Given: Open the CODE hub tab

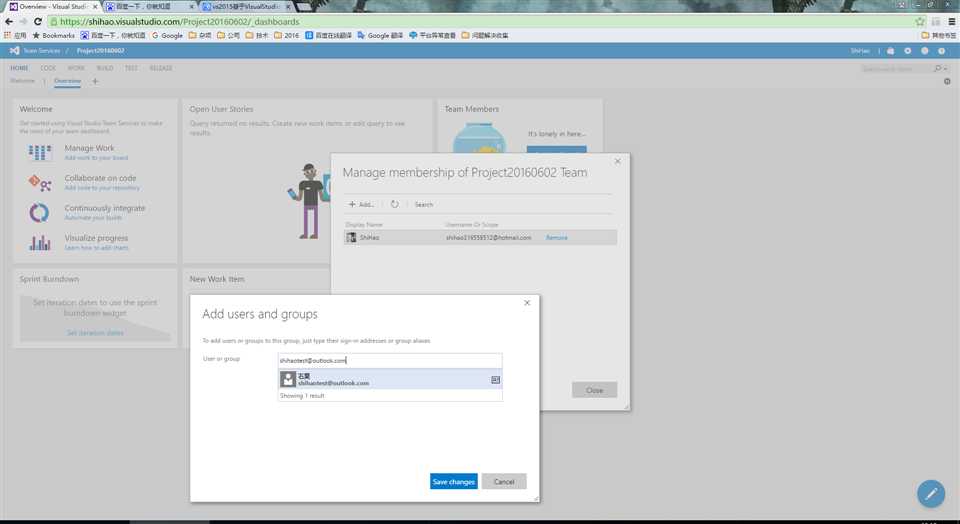Looking at the screenshot, I should (x=48, y=68).
